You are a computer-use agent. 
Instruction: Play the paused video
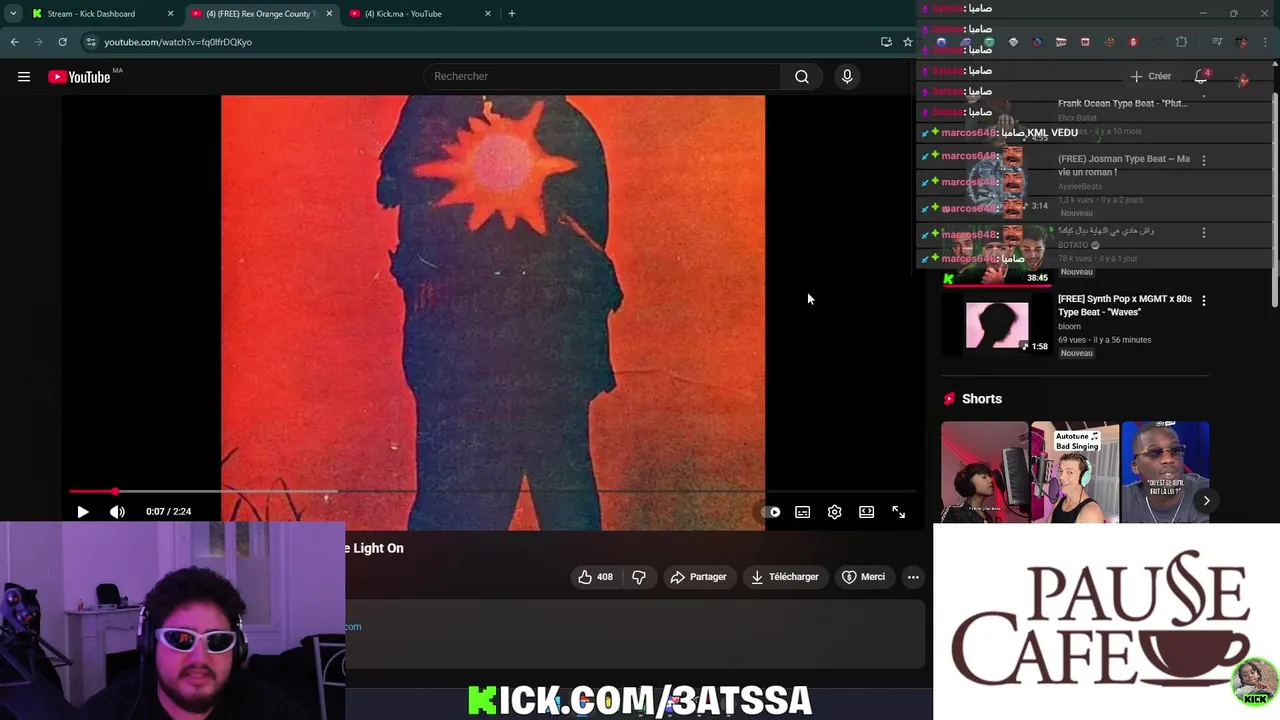point(83,512)
